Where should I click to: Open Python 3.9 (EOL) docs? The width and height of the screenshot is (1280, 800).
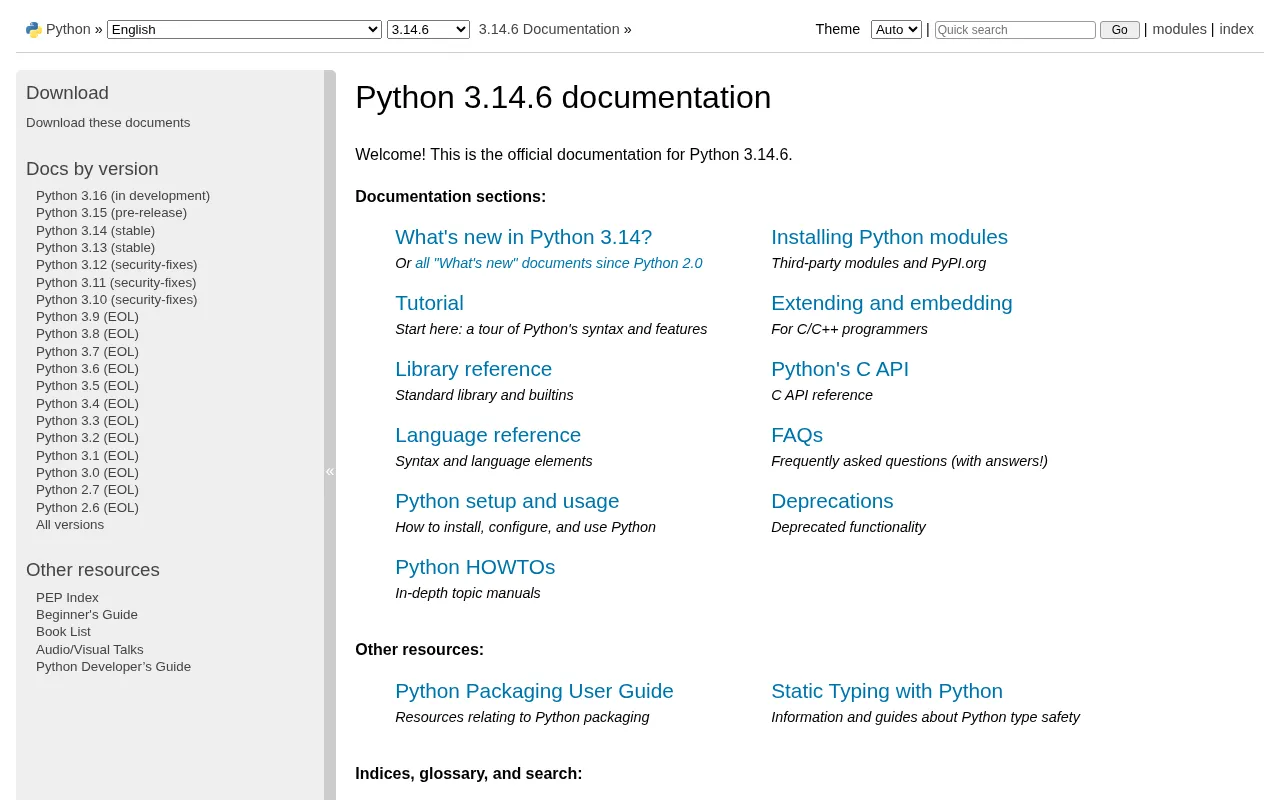coord(87,316)
